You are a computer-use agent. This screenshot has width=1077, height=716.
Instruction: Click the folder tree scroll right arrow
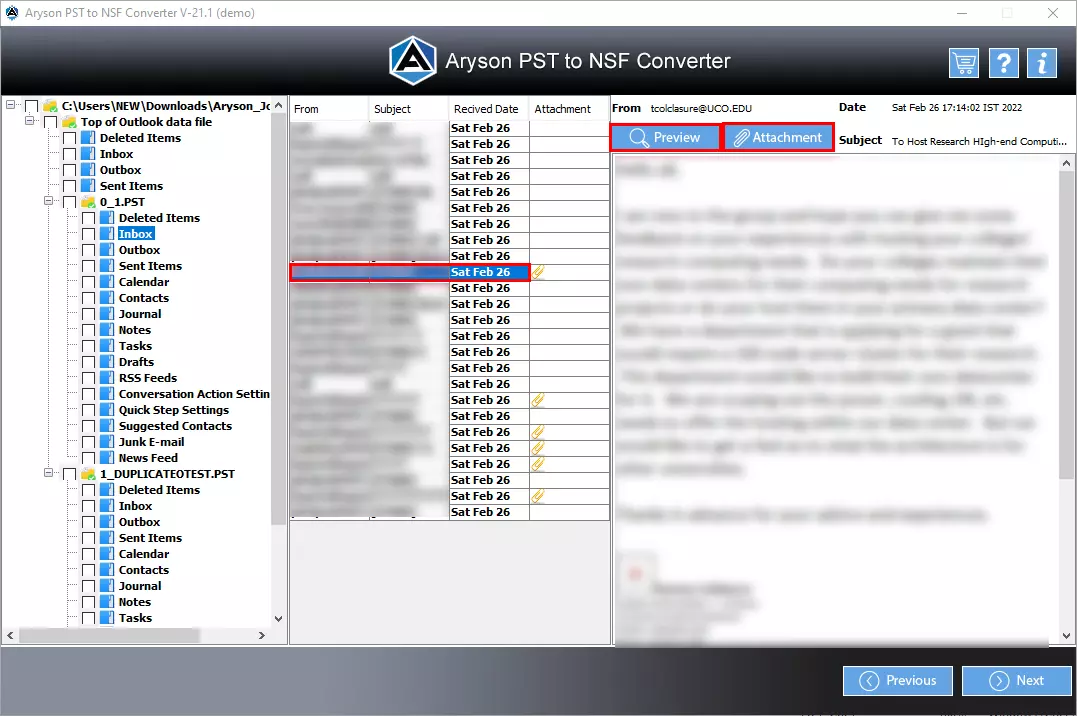(261, 636)
